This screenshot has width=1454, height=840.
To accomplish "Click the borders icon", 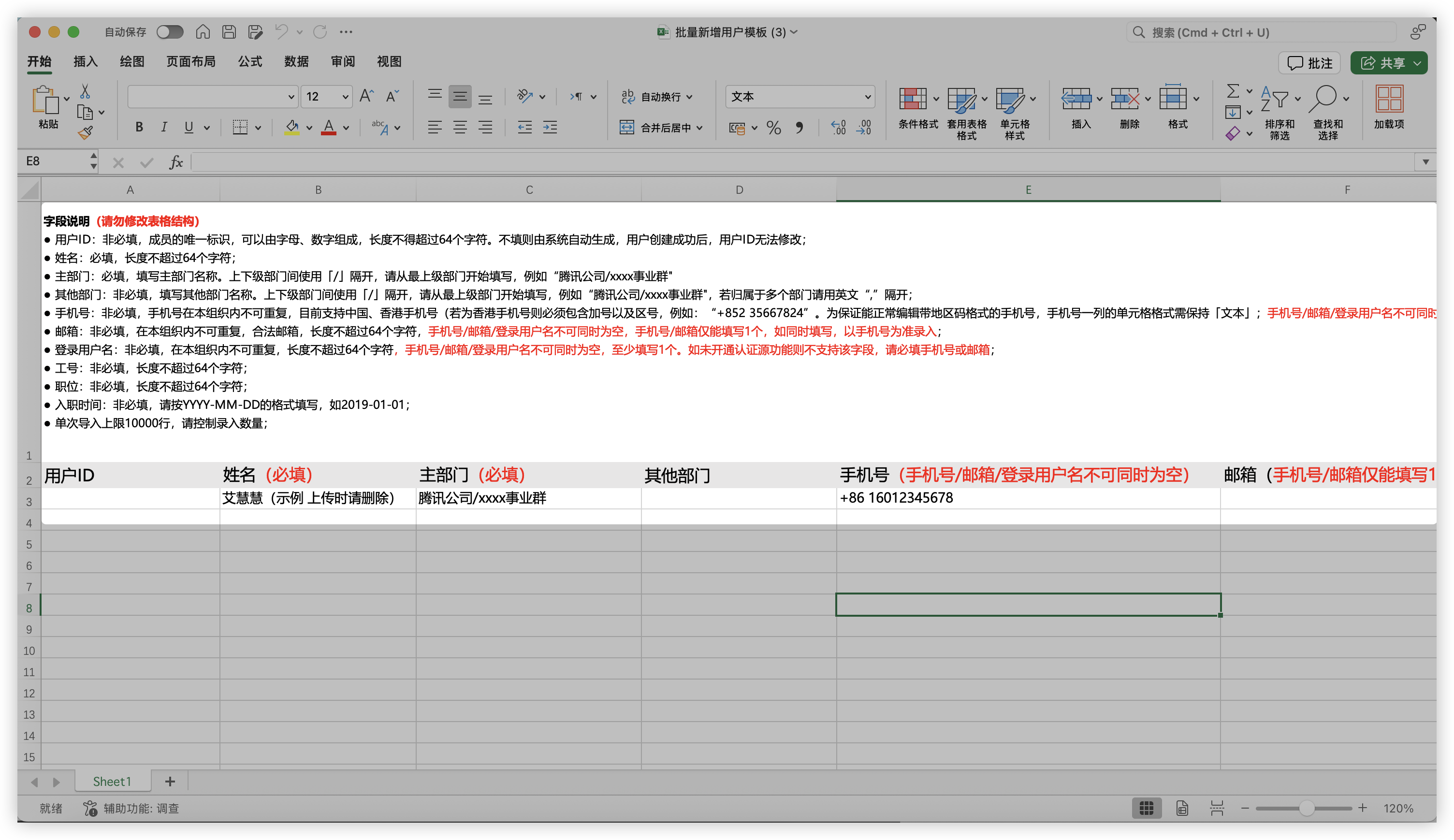I will pos(240,128).
